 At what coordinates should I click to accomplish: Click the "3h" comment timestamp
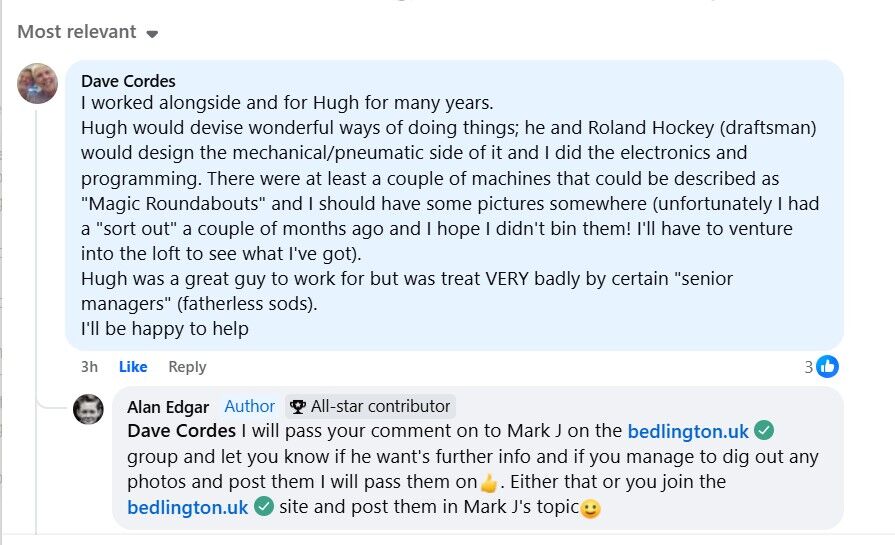[89, 367]
